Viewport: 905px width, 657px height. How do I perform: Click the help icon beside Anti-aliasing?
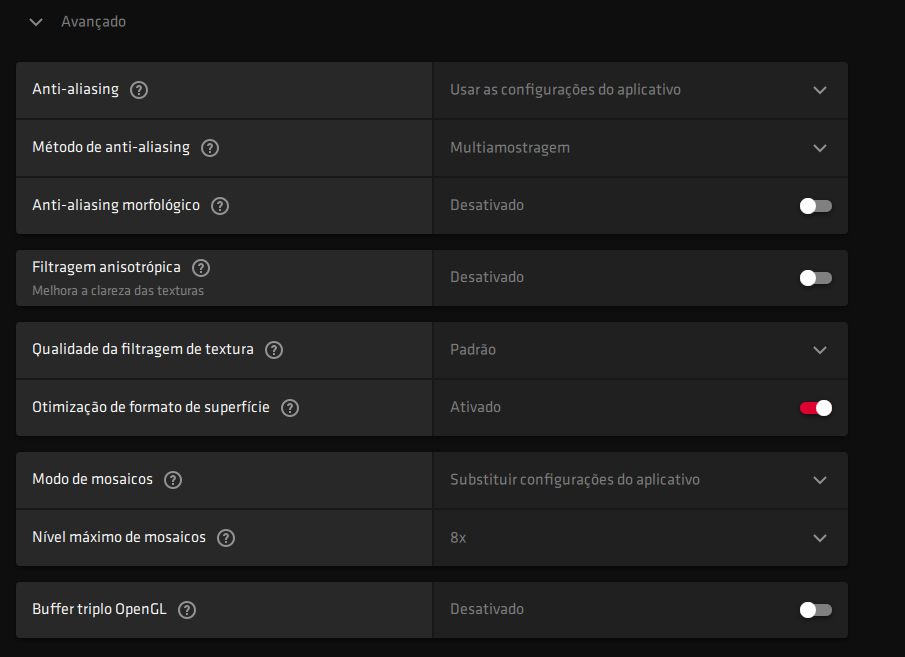pos(139,90)
